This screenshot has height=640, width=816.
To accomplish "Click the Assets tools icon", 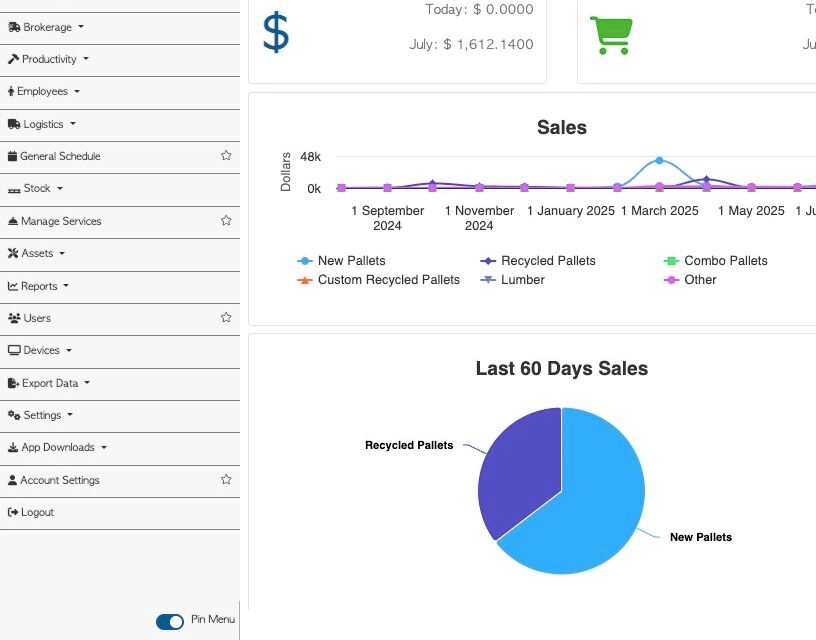I will pyautogui.click(x=13, y=253).
